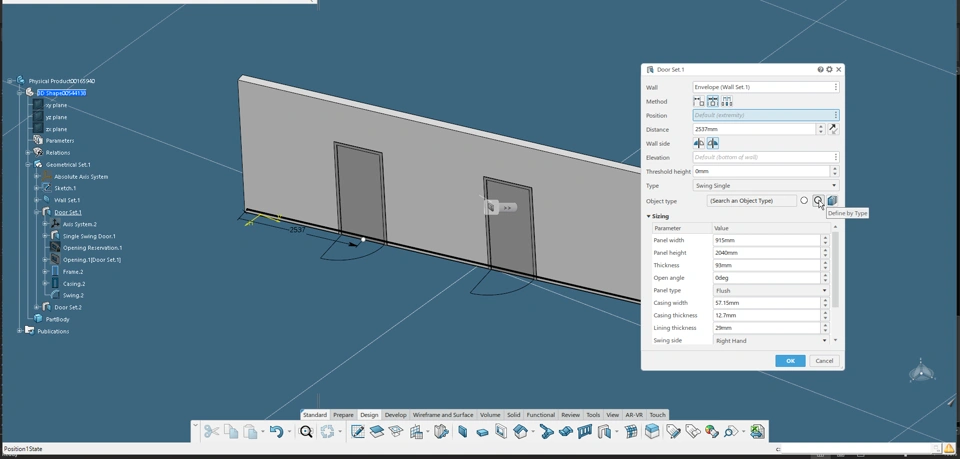Click the house-shaped roof icon
Viewport: 960px width, 459px height.
tap(520, 431)
